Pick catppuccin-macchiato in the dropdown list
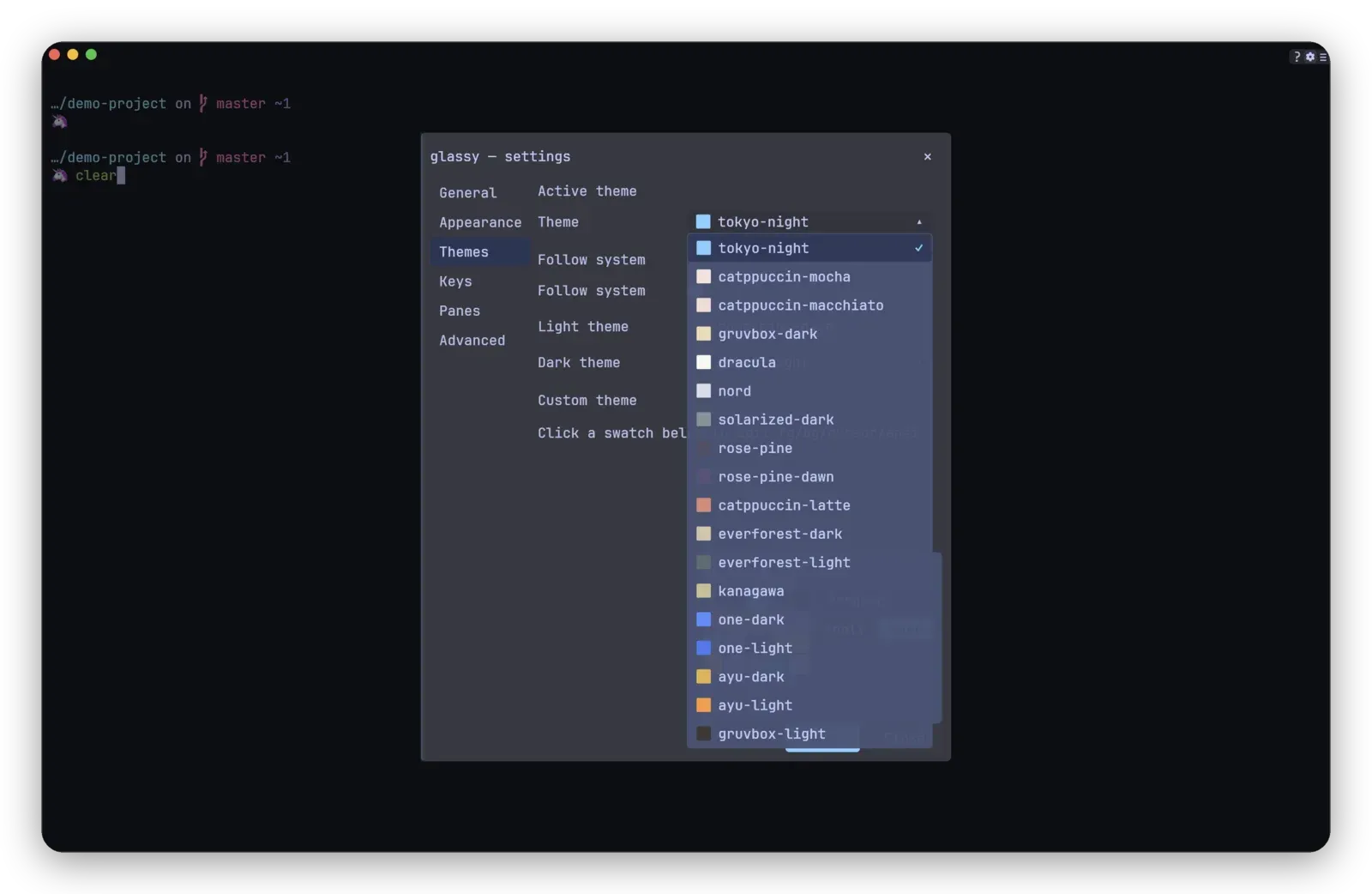The image size is (1372, 894). click(809, 305)
